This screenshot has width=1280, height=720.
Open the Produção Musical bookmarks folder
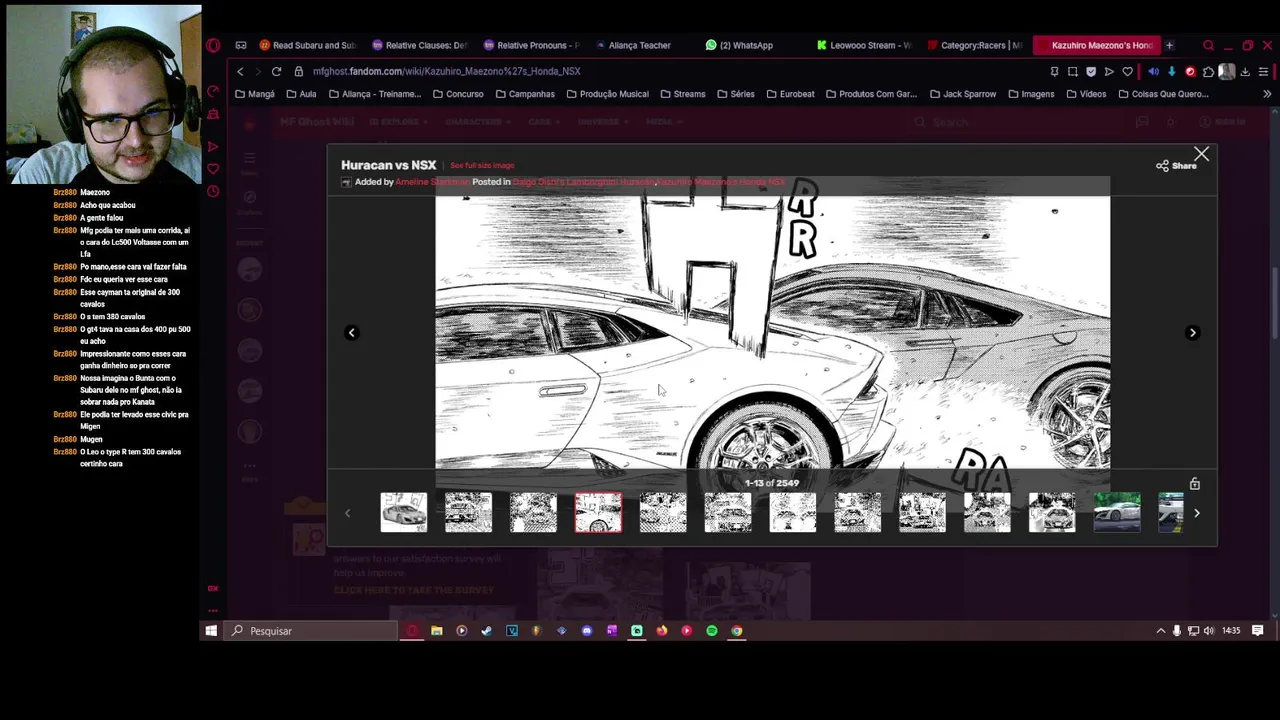[607, 94]
